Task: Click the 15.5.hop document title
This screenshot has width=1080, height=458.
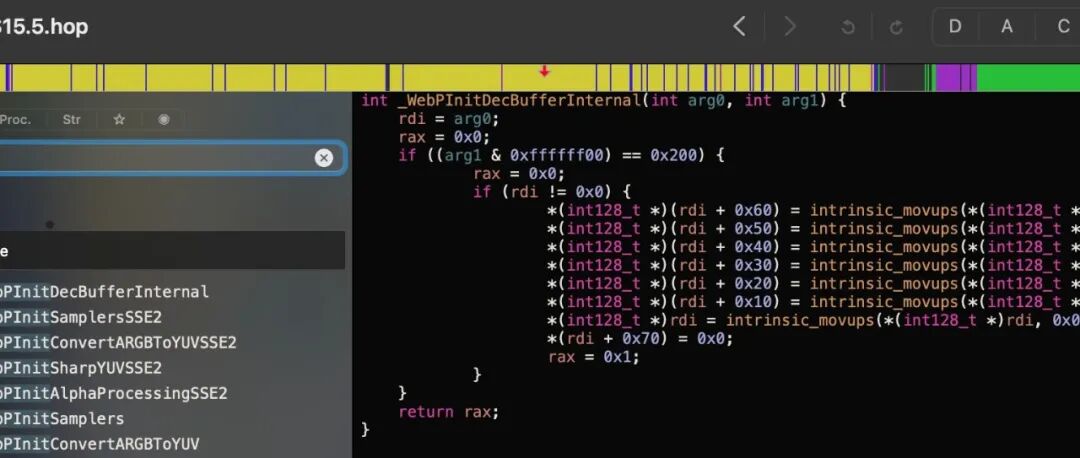Action: click(x=43, y=27)
